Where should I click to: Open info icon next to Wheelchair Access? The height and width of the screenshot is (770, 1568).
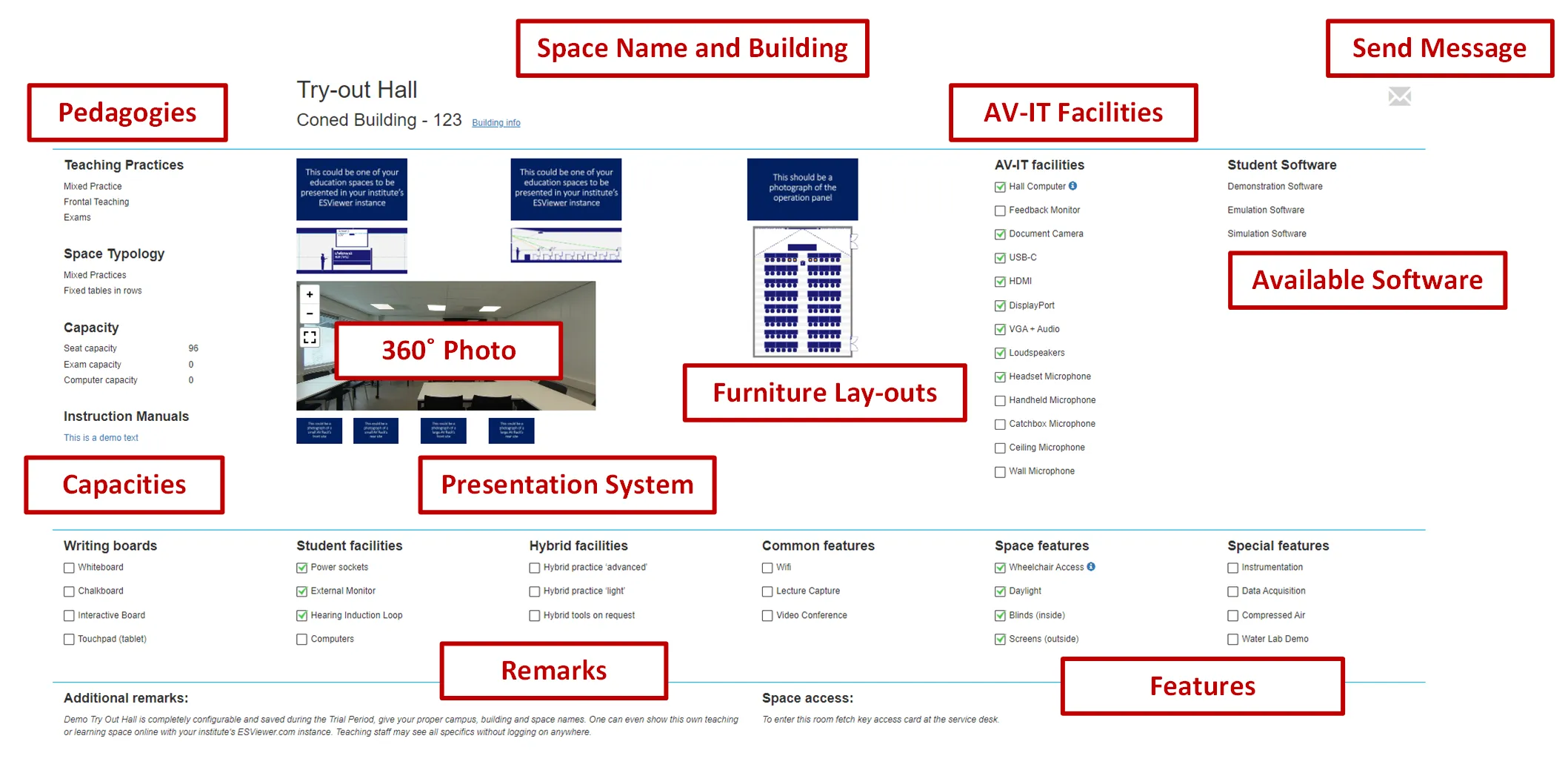tap(1091, 567)
